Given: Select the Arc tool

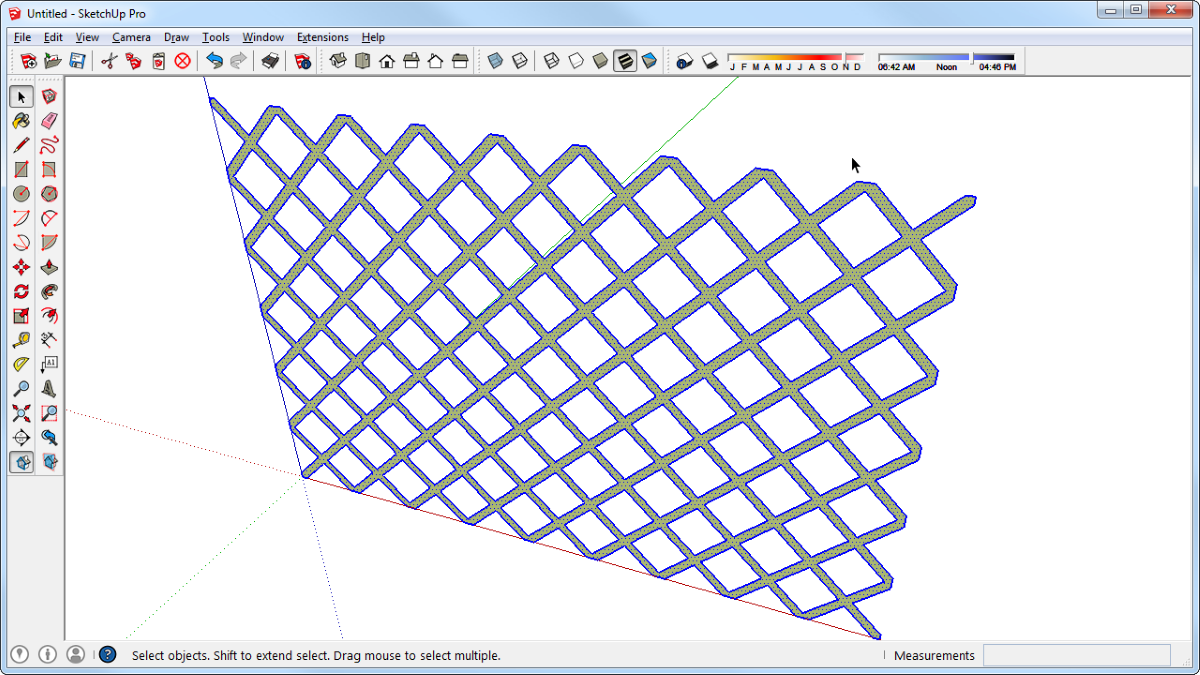Looking at the screenshot, I should 21,218.
